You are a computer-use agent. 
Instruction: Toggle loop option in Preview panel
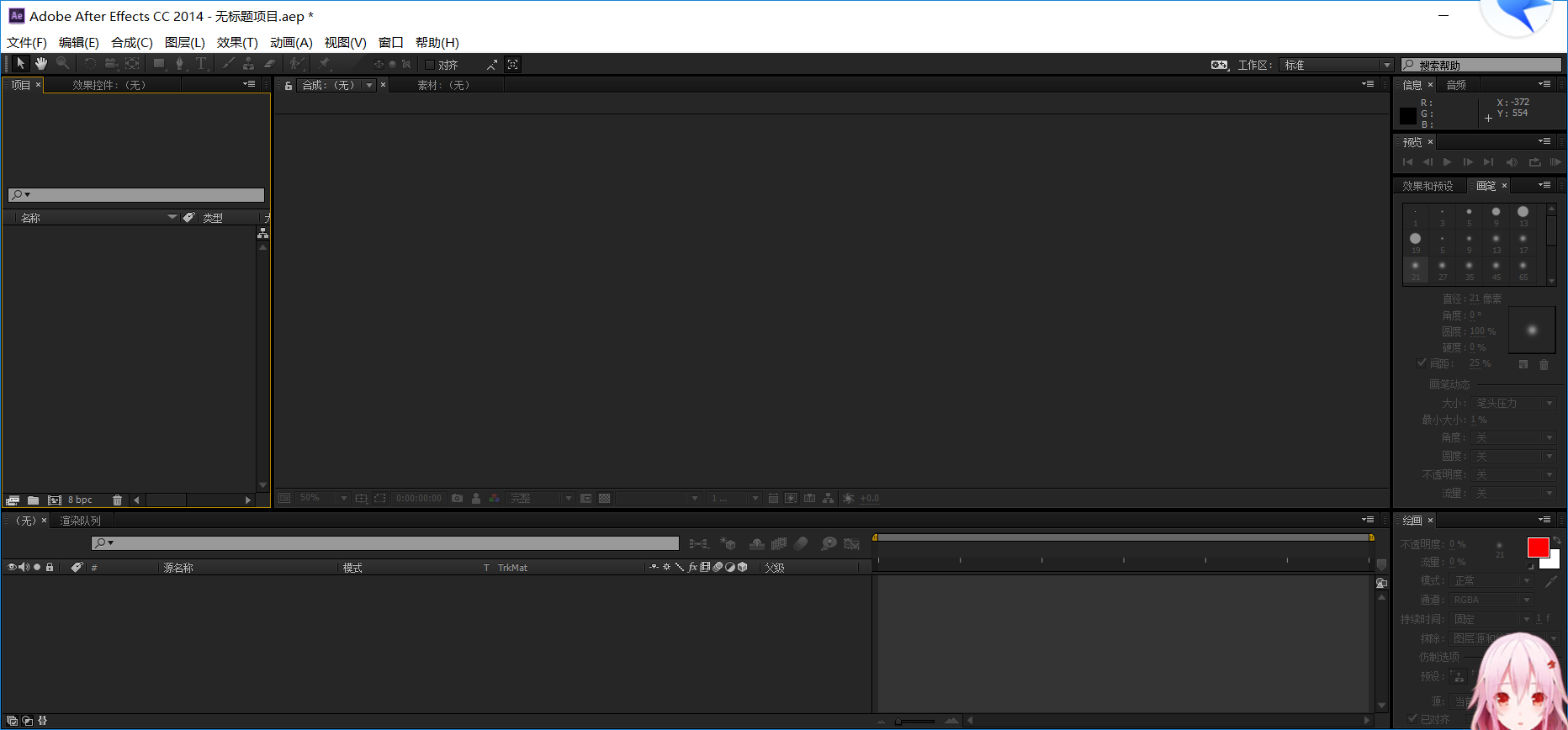click(1534, 162)
